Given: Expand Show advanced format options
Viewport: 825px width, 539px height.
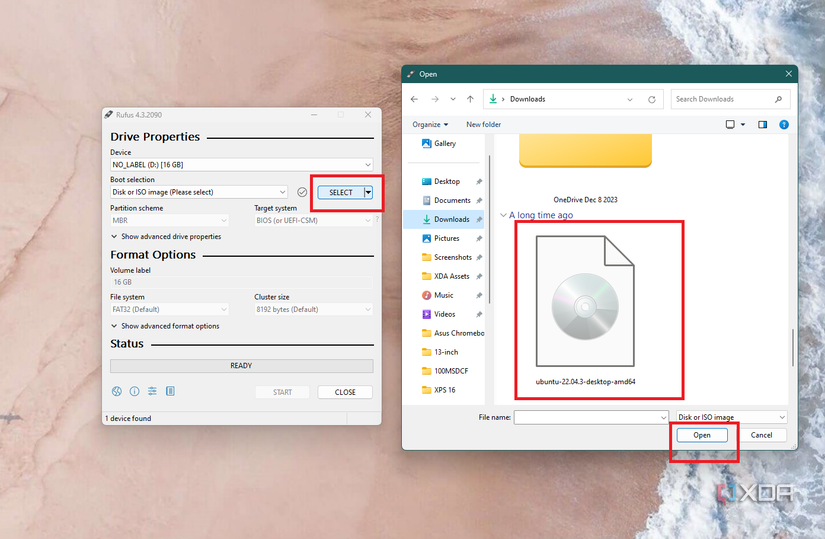Looking at the screenshot, I should [165, 326].
